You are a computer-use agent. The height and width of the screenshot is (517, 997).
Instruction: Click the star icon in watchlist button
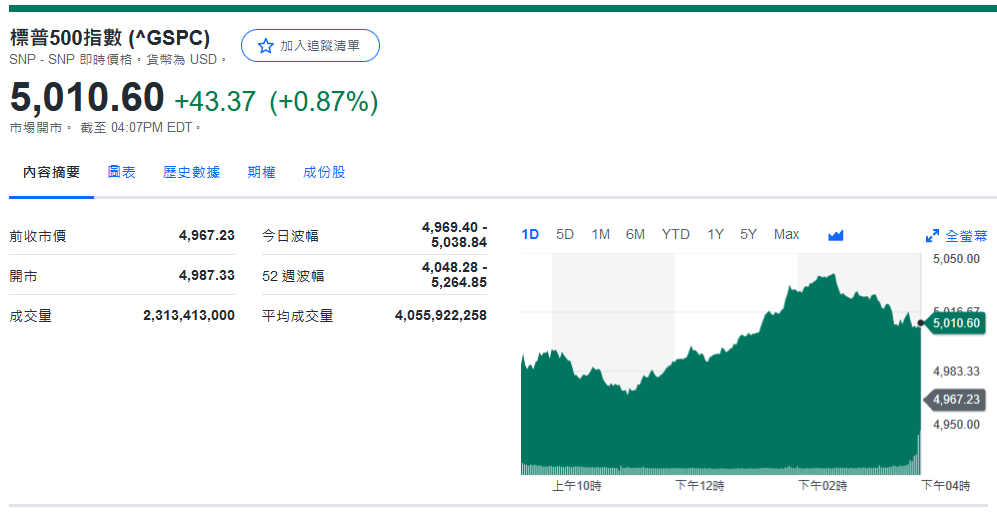tap(265, 46)
